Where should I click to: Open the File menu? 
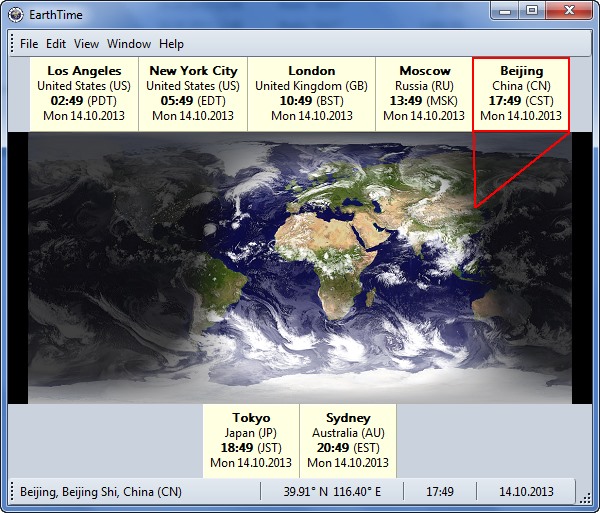(x=29, y=44)
